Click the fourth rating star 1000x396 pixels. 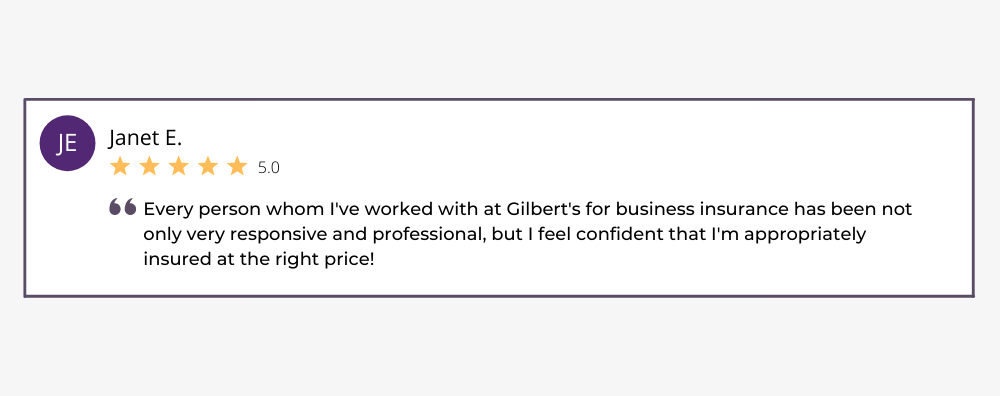(x=208, y=166)
